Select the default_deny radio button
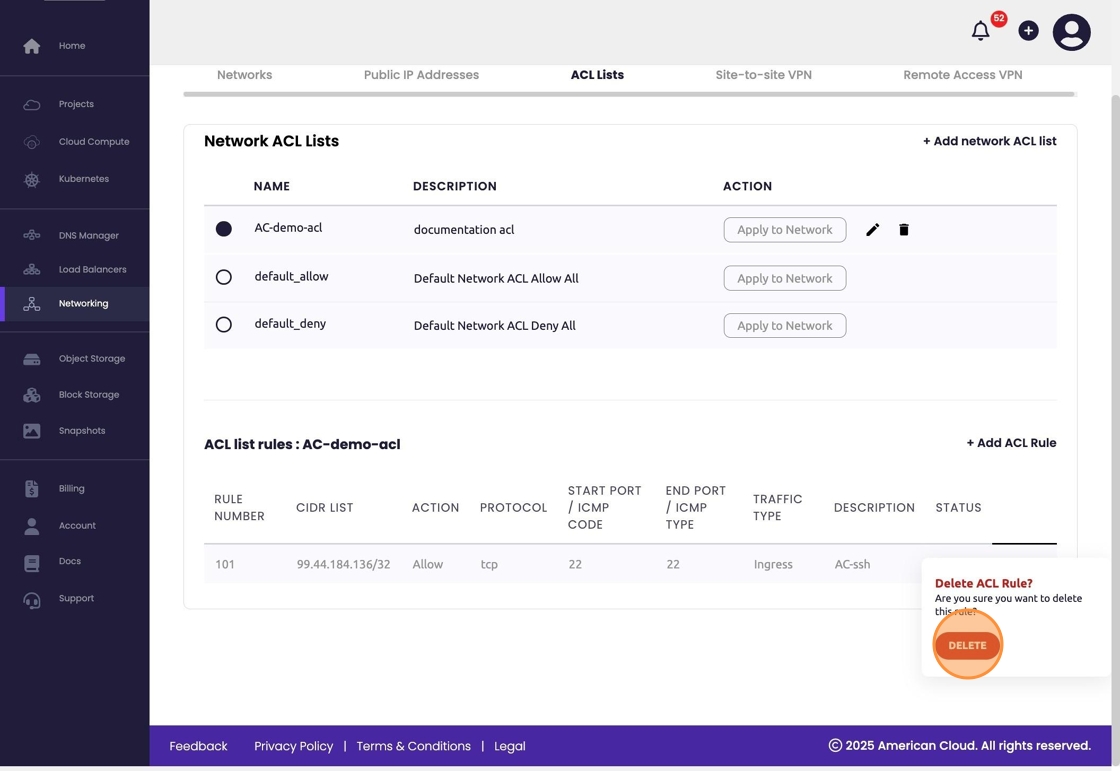 (224, 325)
